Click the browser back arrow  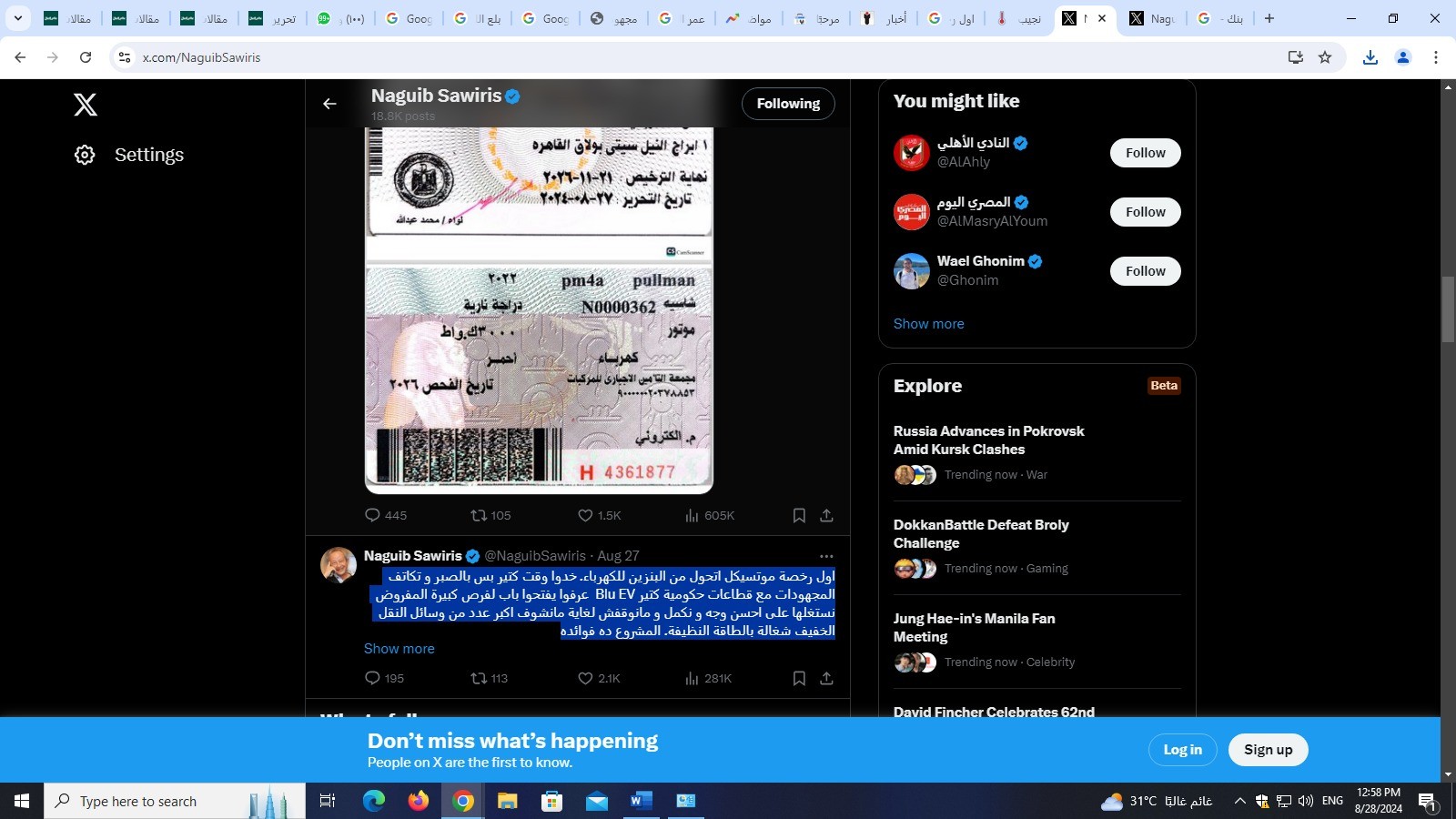20,57
